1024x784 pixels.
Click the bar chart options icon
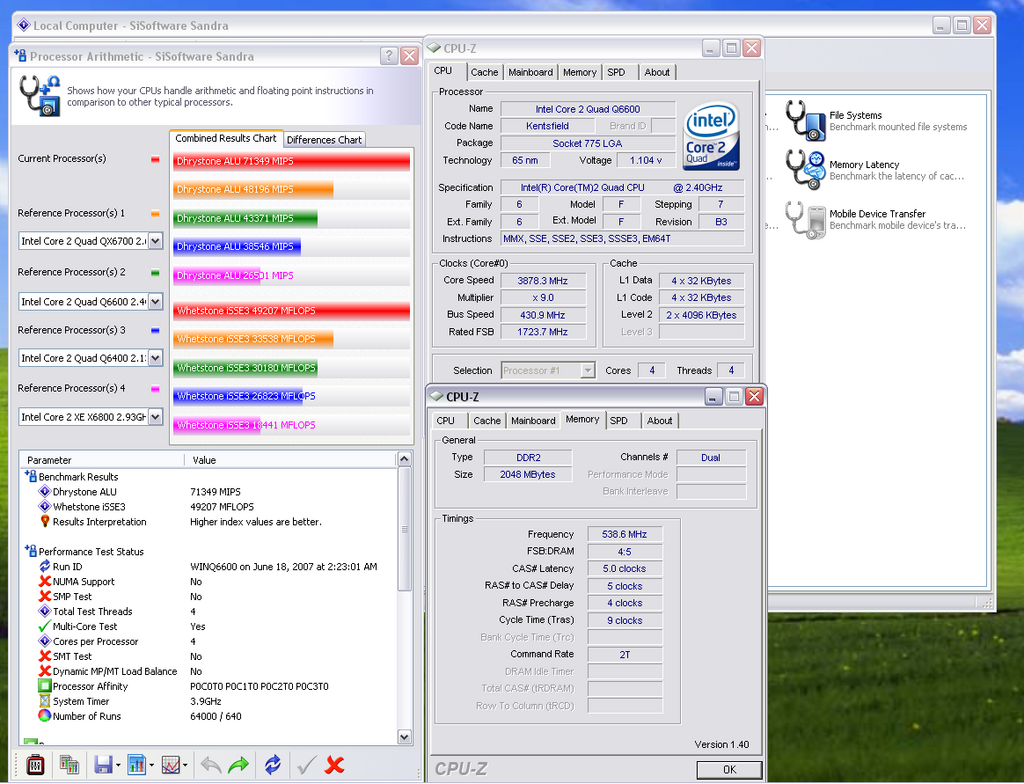pyautogui.click(x=136, y=765)
